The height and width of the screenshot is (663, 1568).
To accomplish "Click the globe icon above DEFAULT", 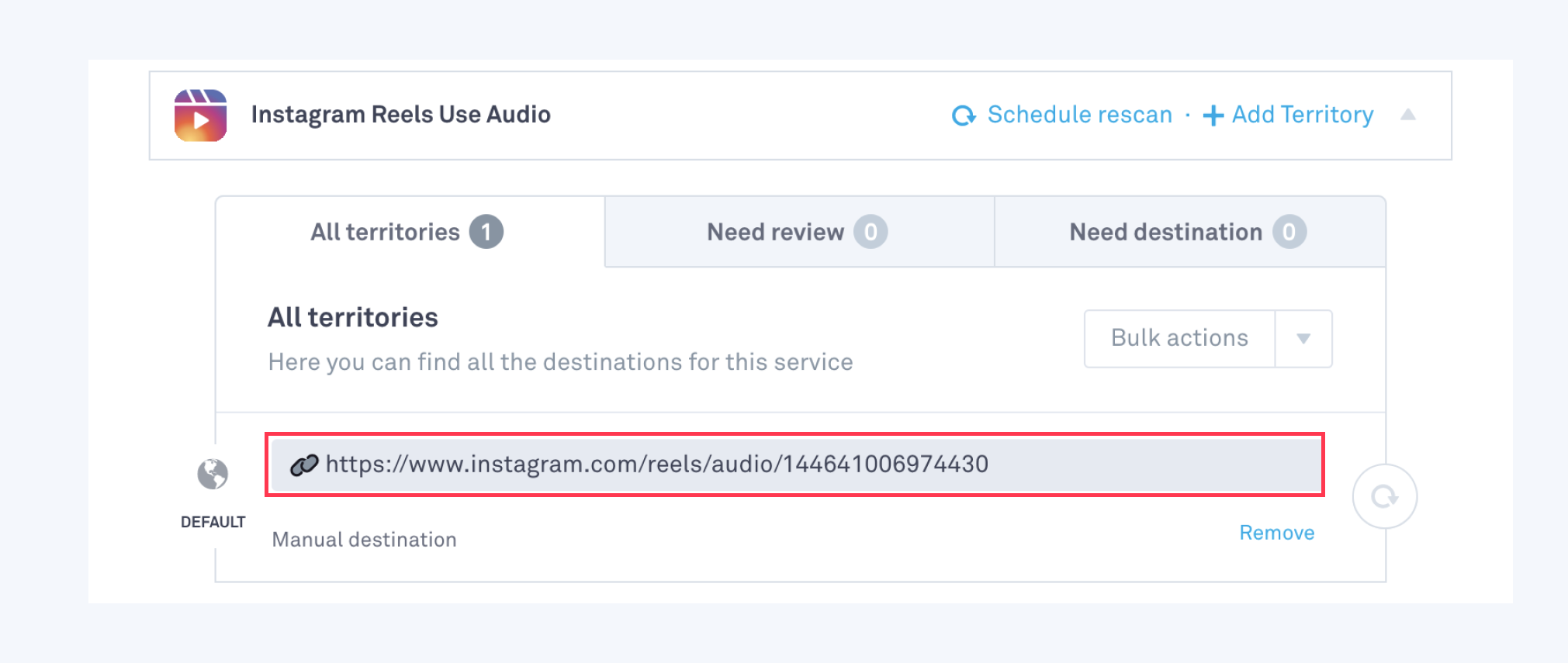I will click(213, 474).
